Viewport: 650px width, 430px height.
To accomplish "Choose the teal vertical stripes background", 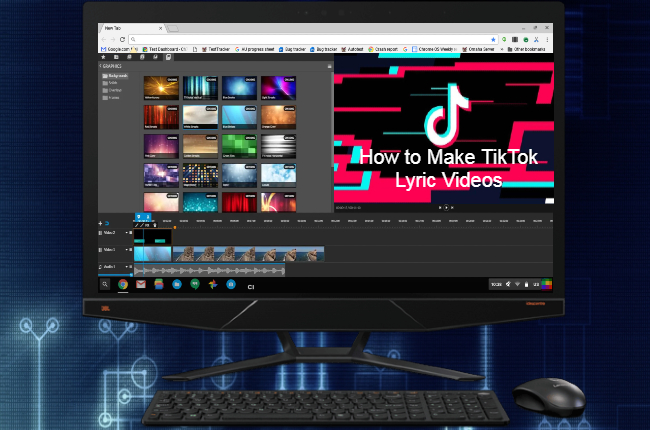I will point(200,88).
